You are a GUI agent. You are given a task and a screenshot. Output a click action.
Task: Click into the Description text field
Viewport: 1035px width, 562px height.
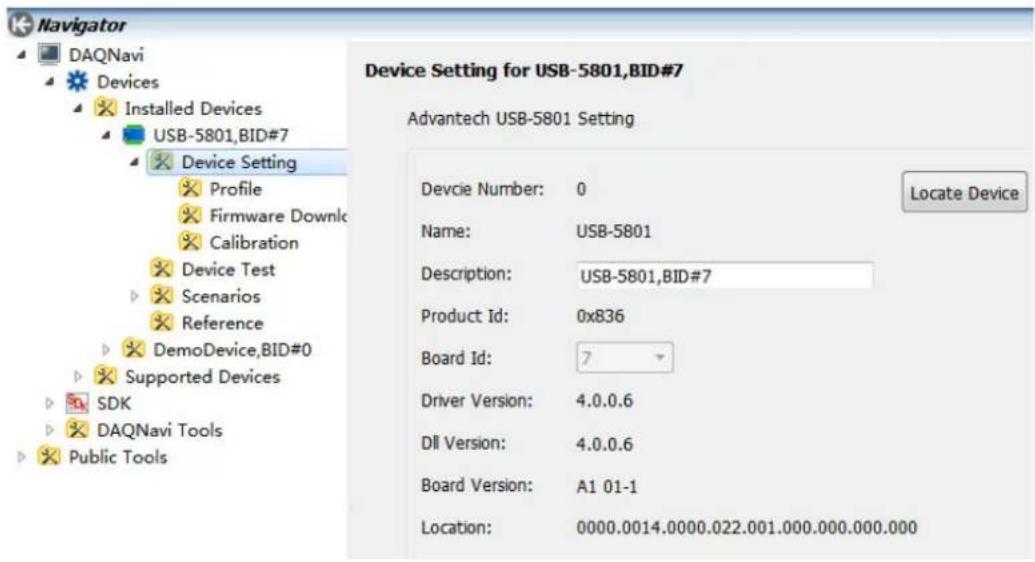tap(725, 275)
